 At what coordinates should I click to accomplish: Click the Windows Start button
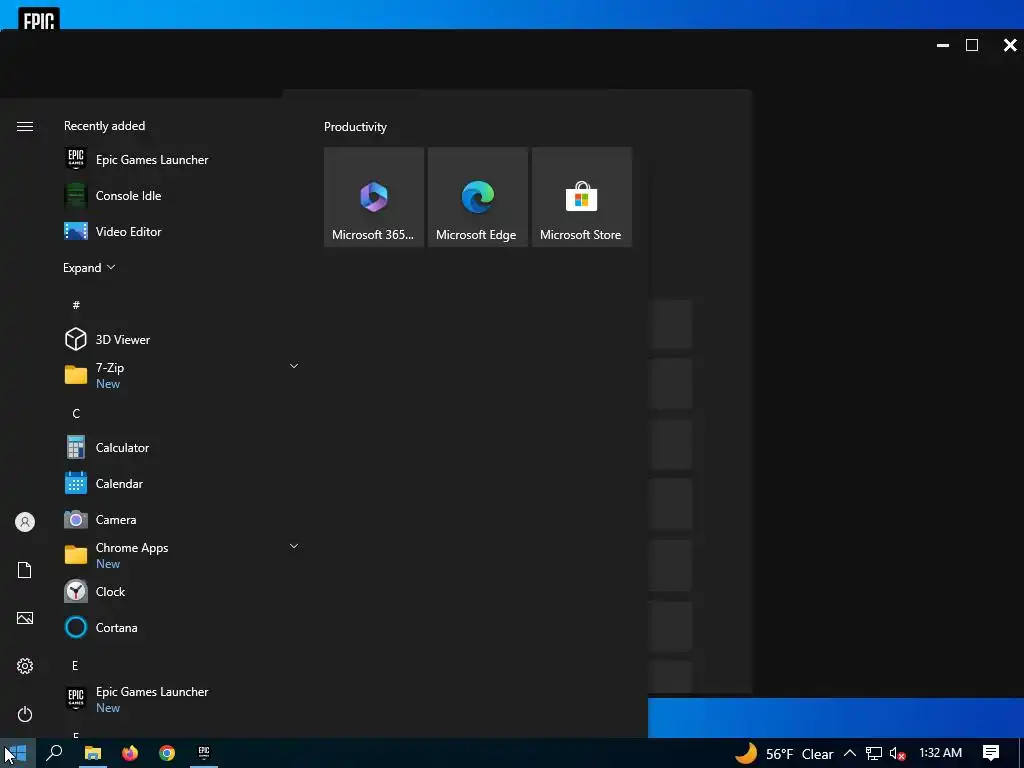18,753
